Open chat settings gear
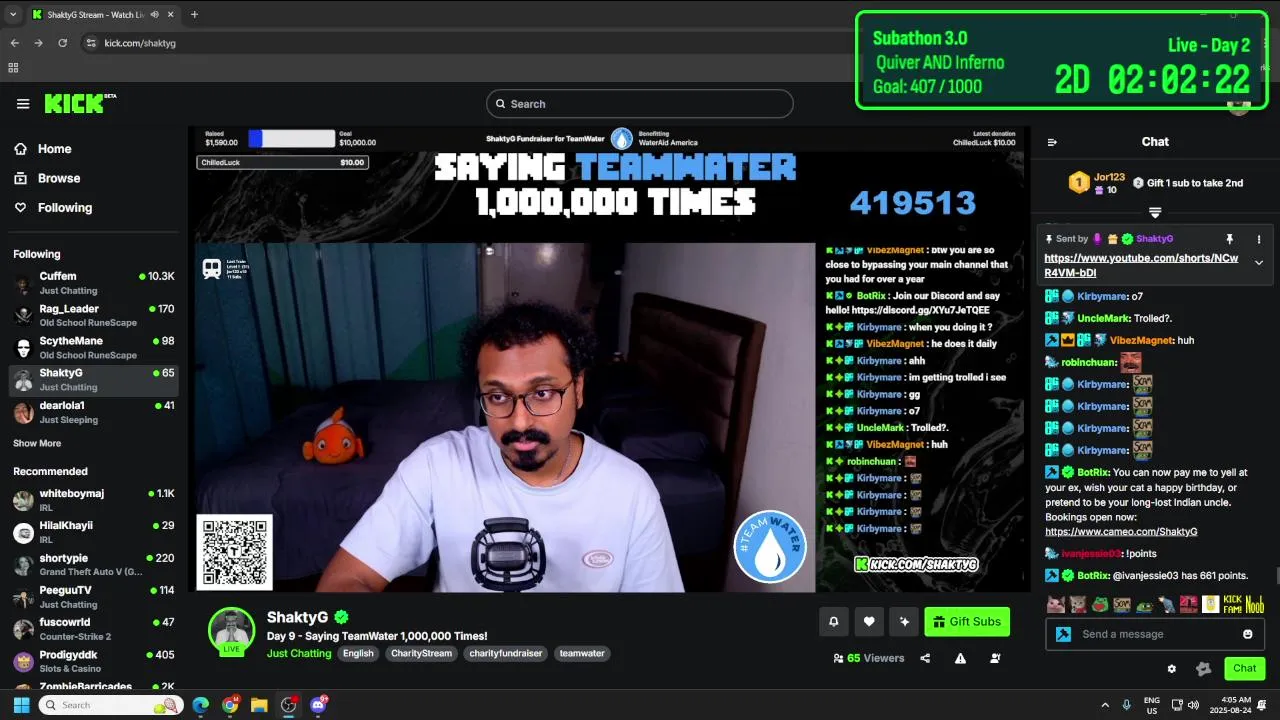The width and height of the screenshot is (1280, 720). coord(1172,669)
